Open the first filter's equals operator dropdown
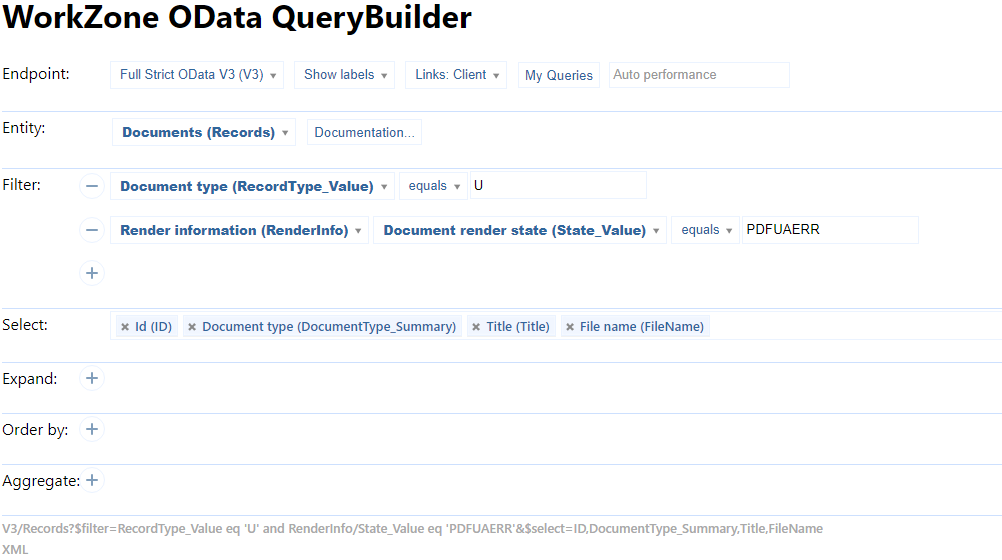Screen dimensions: 1002x560 pos(433,186)
